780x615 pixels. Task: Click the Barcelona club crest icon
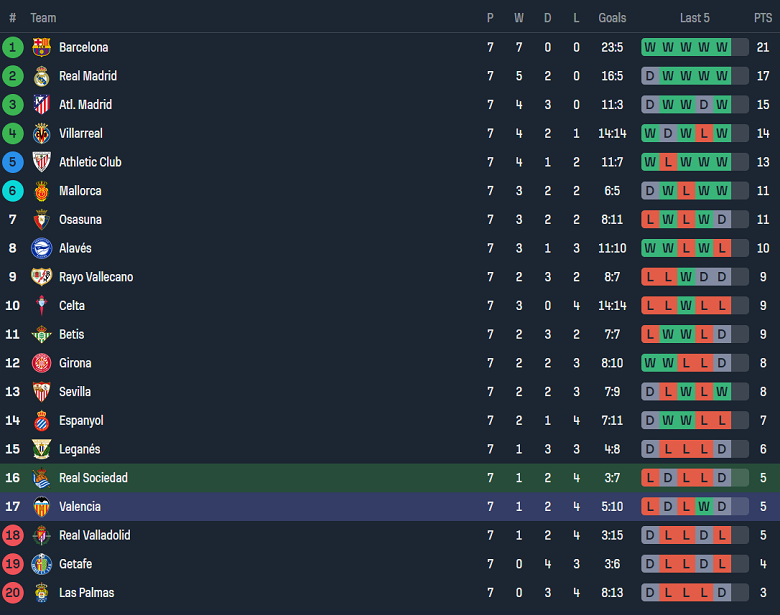point(41,47)
